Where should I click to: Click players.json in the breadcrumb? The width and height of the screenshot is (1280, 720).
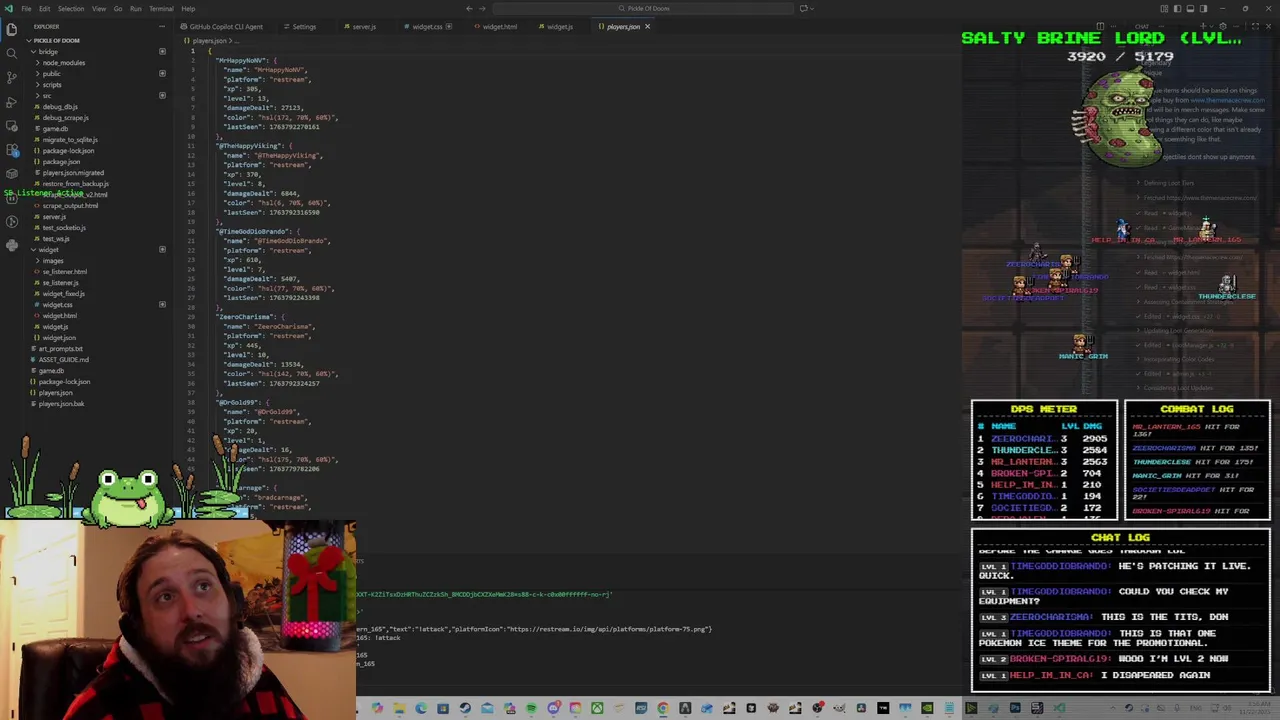[x=210, y=41]
